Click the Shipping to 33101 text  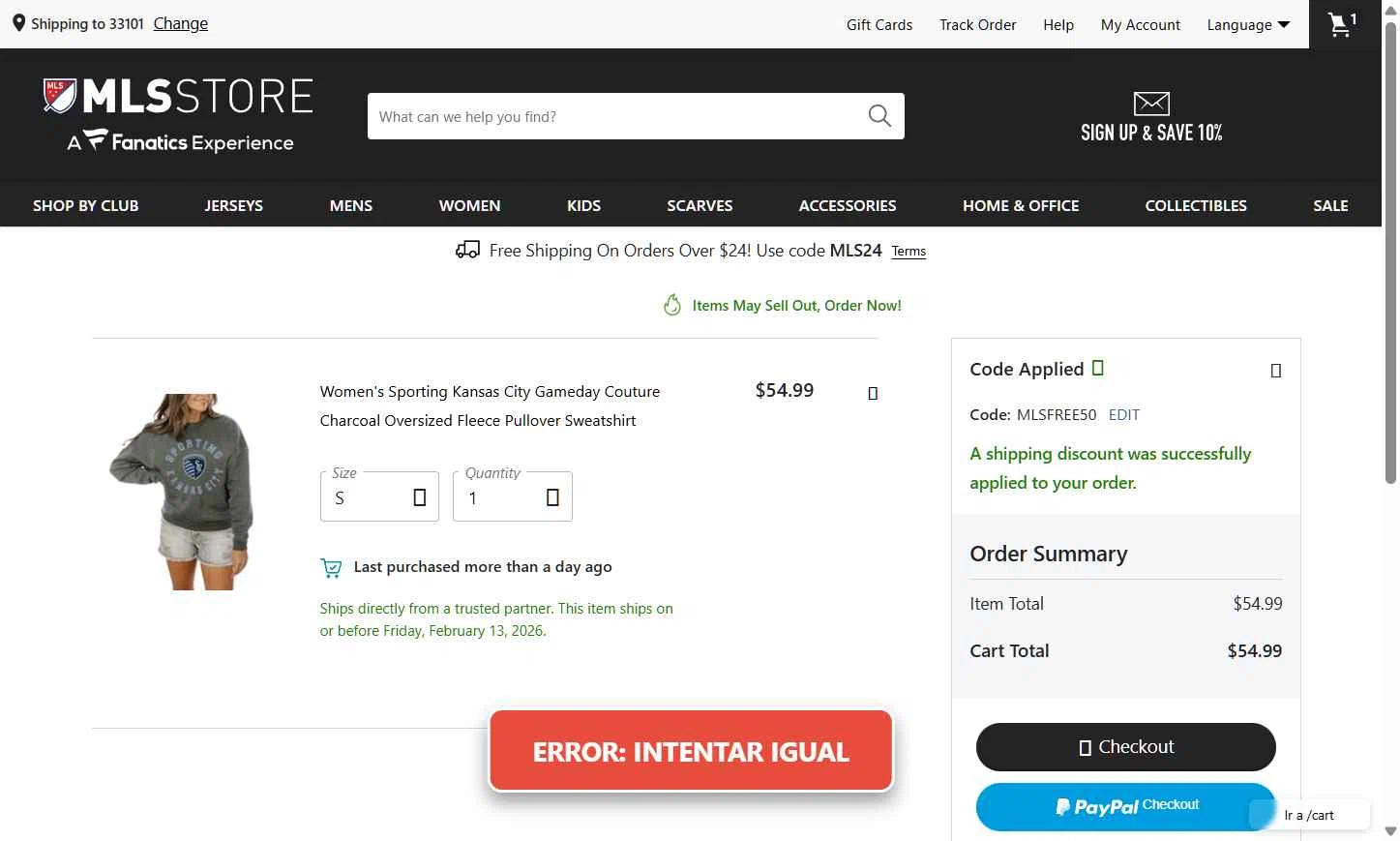click(87, 23)
